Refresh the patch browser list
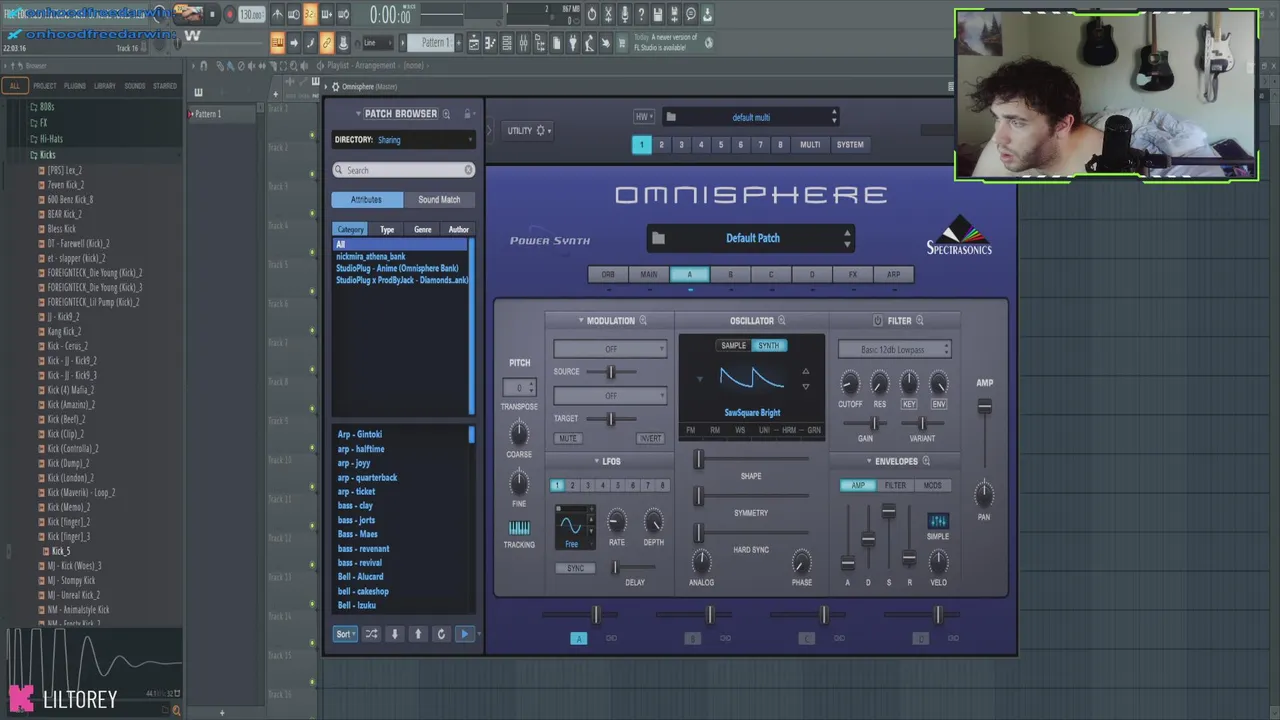 (441, 634)
